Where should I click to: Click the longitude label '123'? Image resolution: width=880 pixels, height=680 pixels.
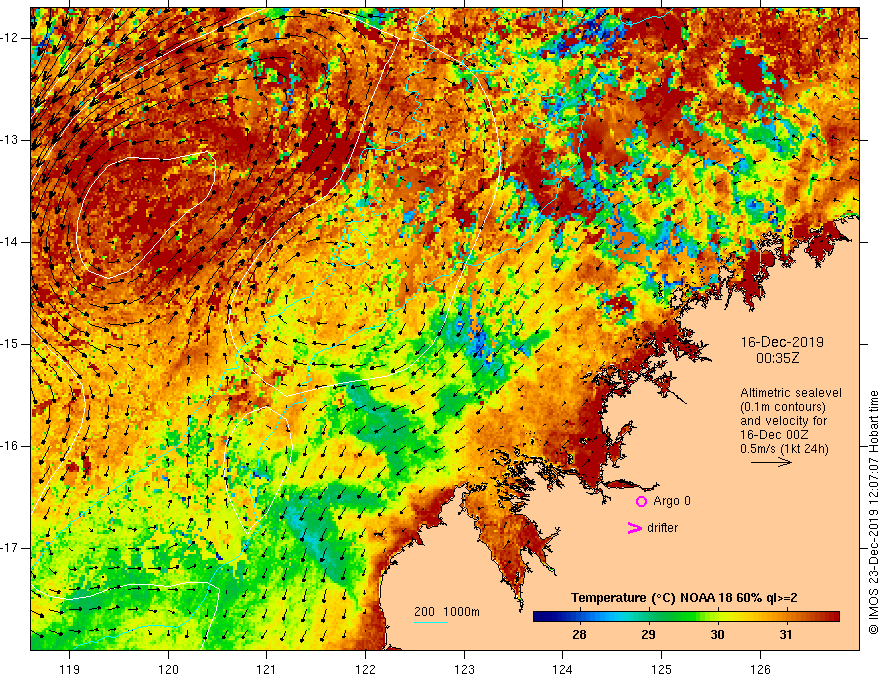pyautogui.click(x=464, y=669)
